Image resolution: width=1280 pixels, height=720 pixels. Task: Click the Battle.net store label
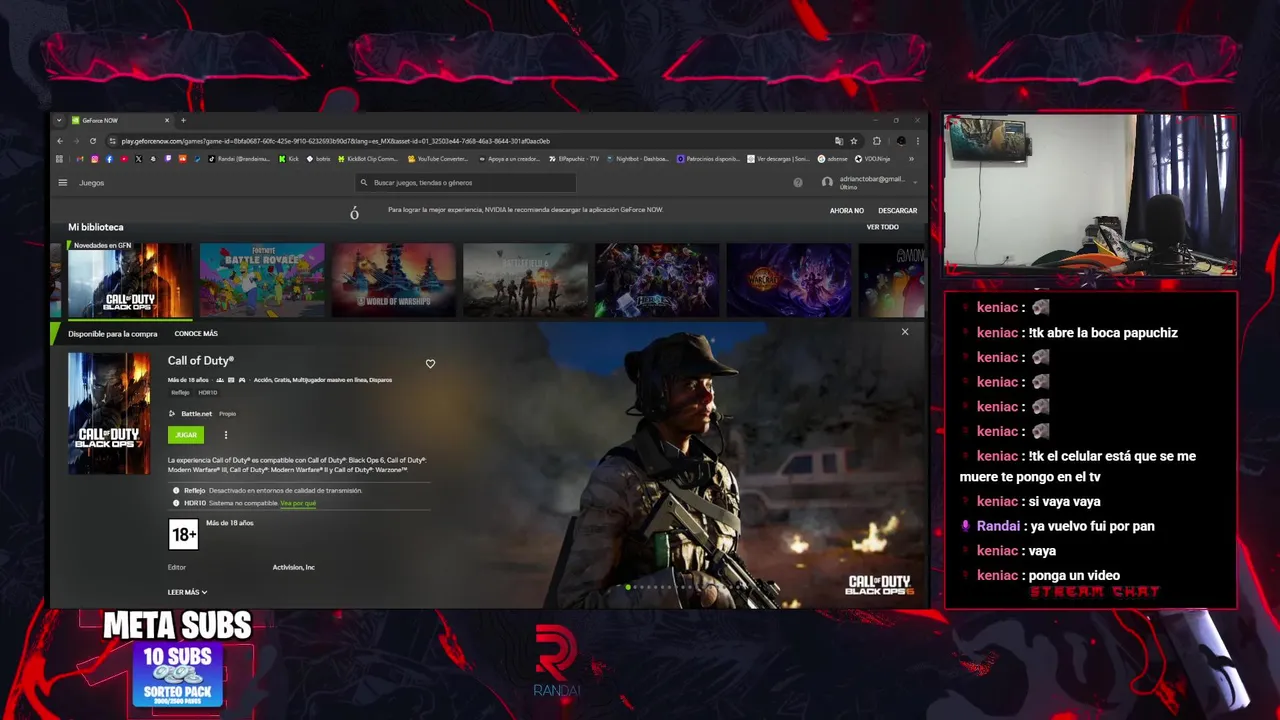click(196, 414)
